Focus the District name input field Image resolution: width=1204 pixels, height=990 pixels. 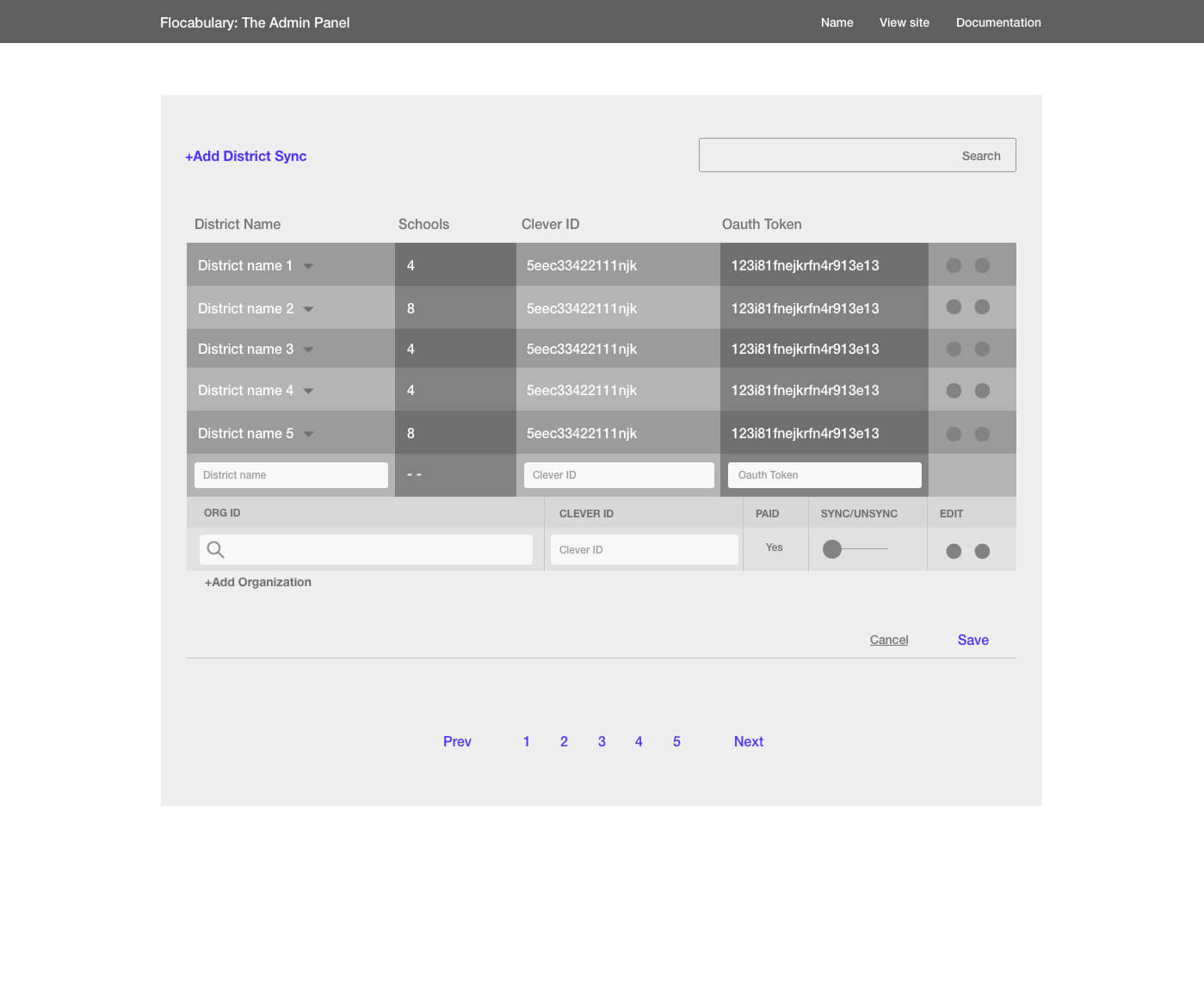click(291, 475)
